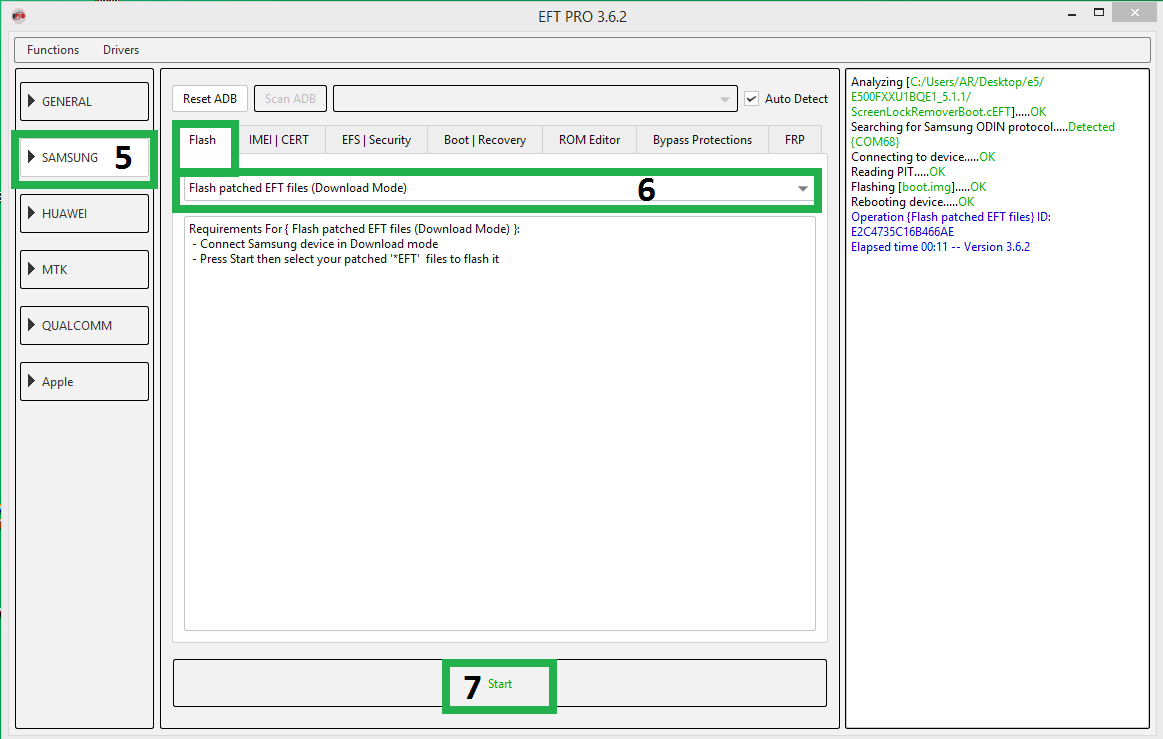Screen dimensions: 1163x739
Task: Click the Scan ADB button
Action: coord(290,99)
